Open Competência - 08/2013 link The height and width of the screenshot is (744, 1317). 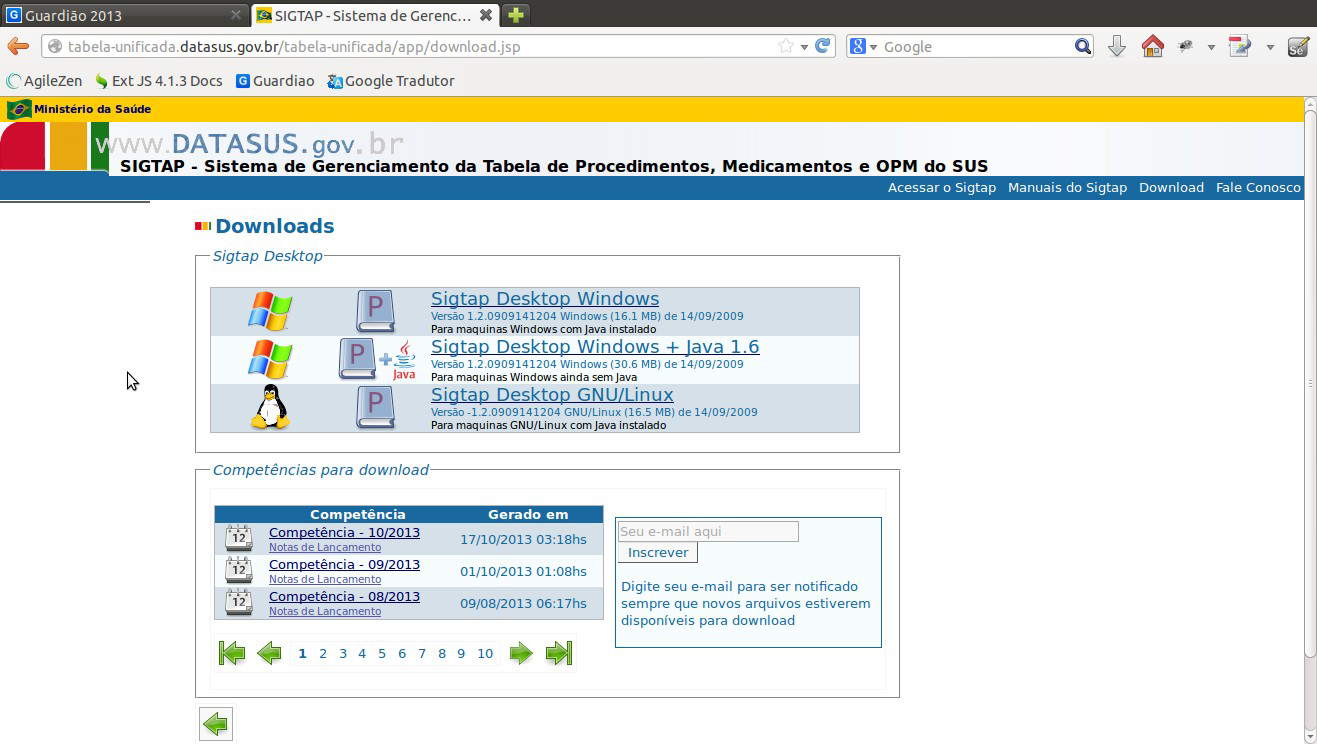(x=344, y=597)
